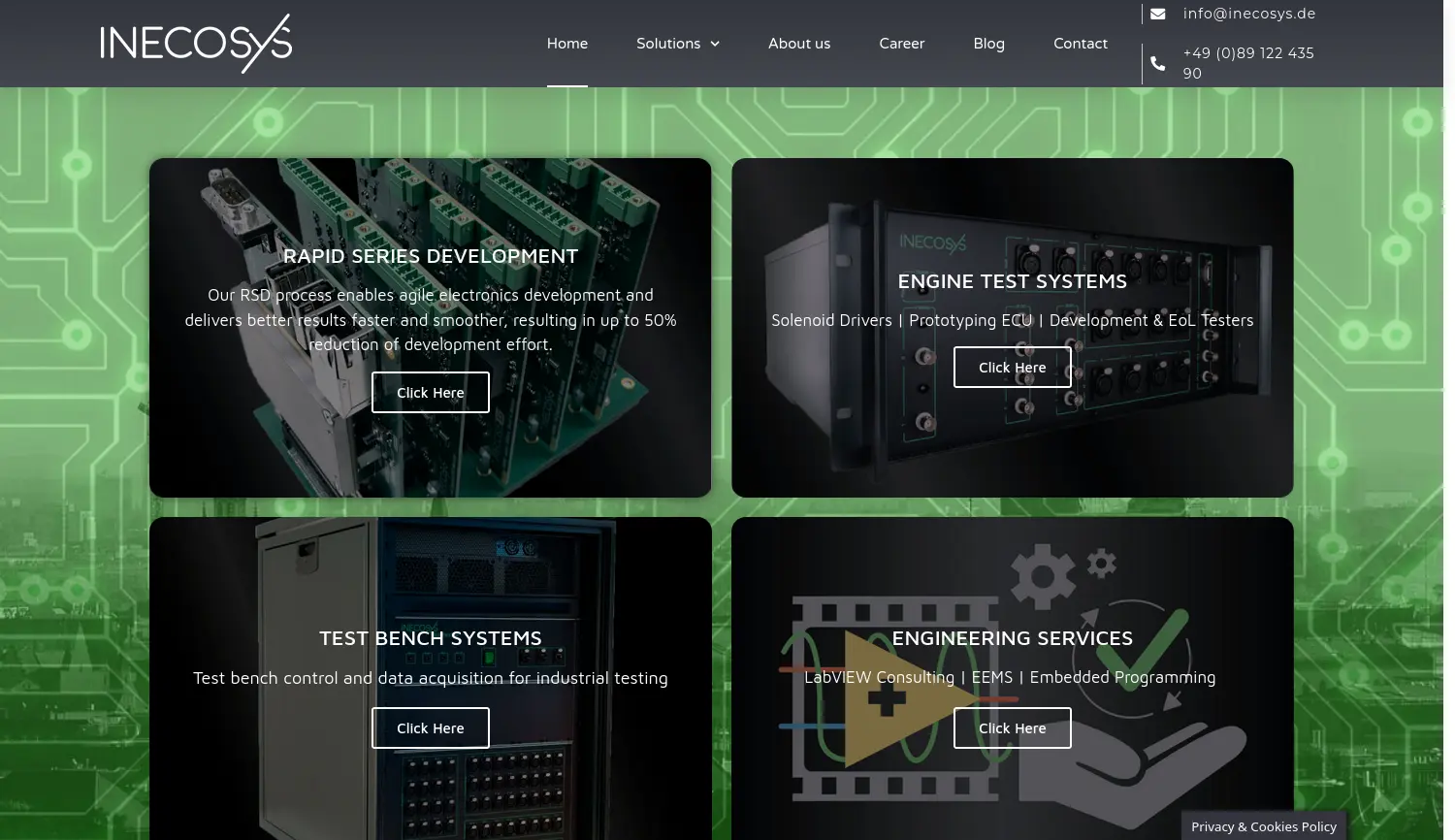Click Here under Engine Test Systems
Image resolution: width=1455 pixels, height=840 pixels.
click(1012, 368)
